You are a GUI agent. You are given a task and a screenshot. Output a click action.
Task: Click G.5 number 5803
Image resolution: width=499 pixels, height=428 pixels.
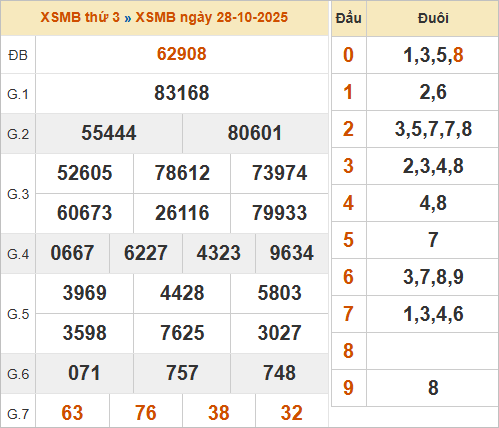point(279,293)
